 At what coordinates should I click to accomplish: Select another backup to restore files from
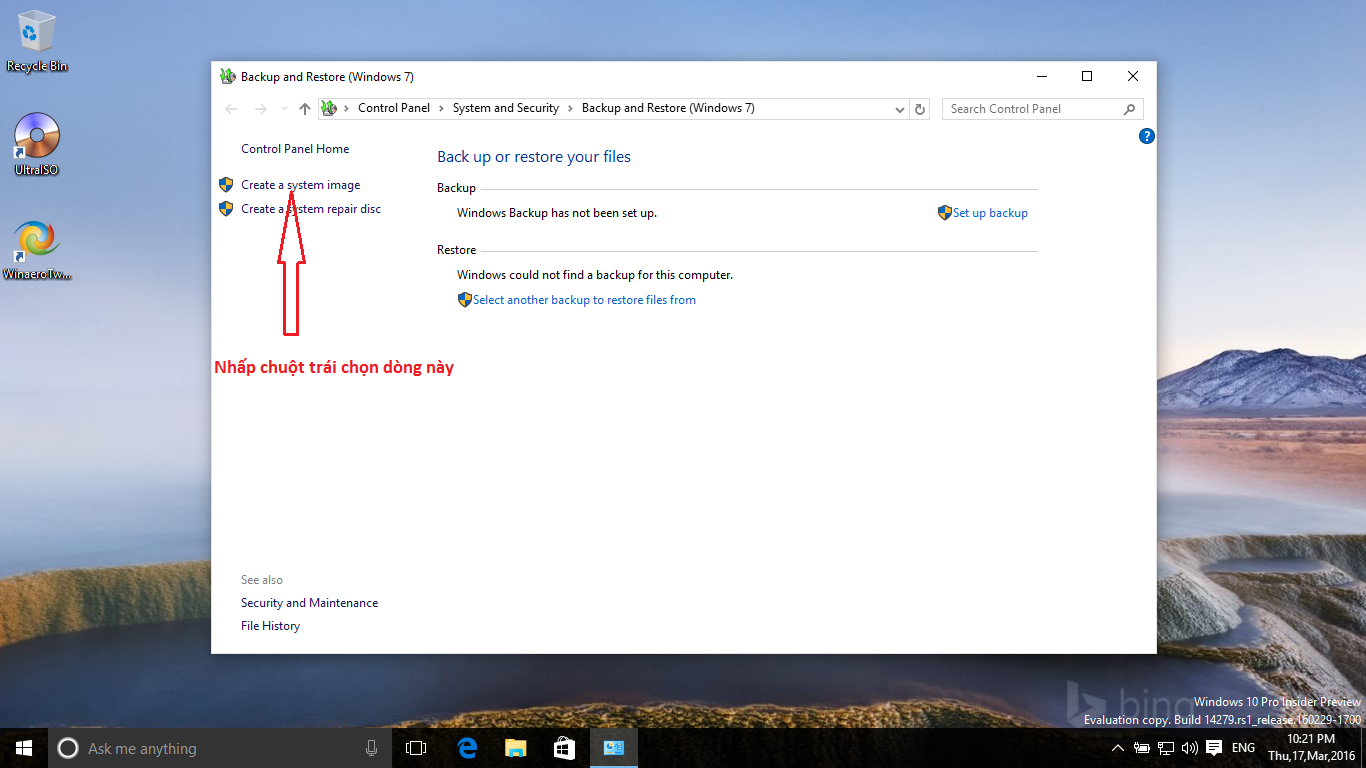click(x=584, y=300)
